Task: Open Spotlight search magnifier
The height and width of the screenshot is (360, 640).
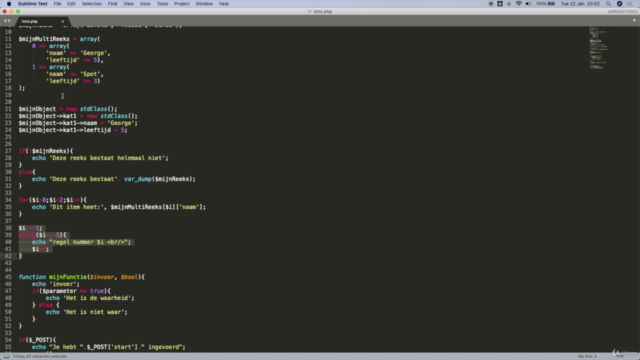Action: pos(609,4)
